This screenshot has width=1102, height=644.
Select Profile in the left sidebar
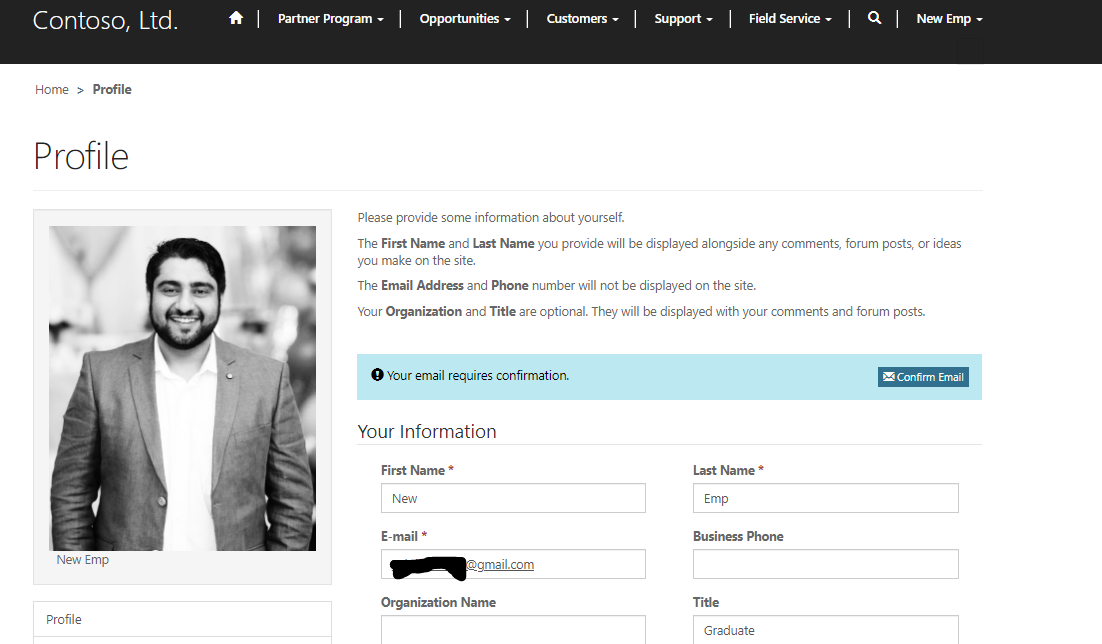pyautogui.click(x=64, y=619)
